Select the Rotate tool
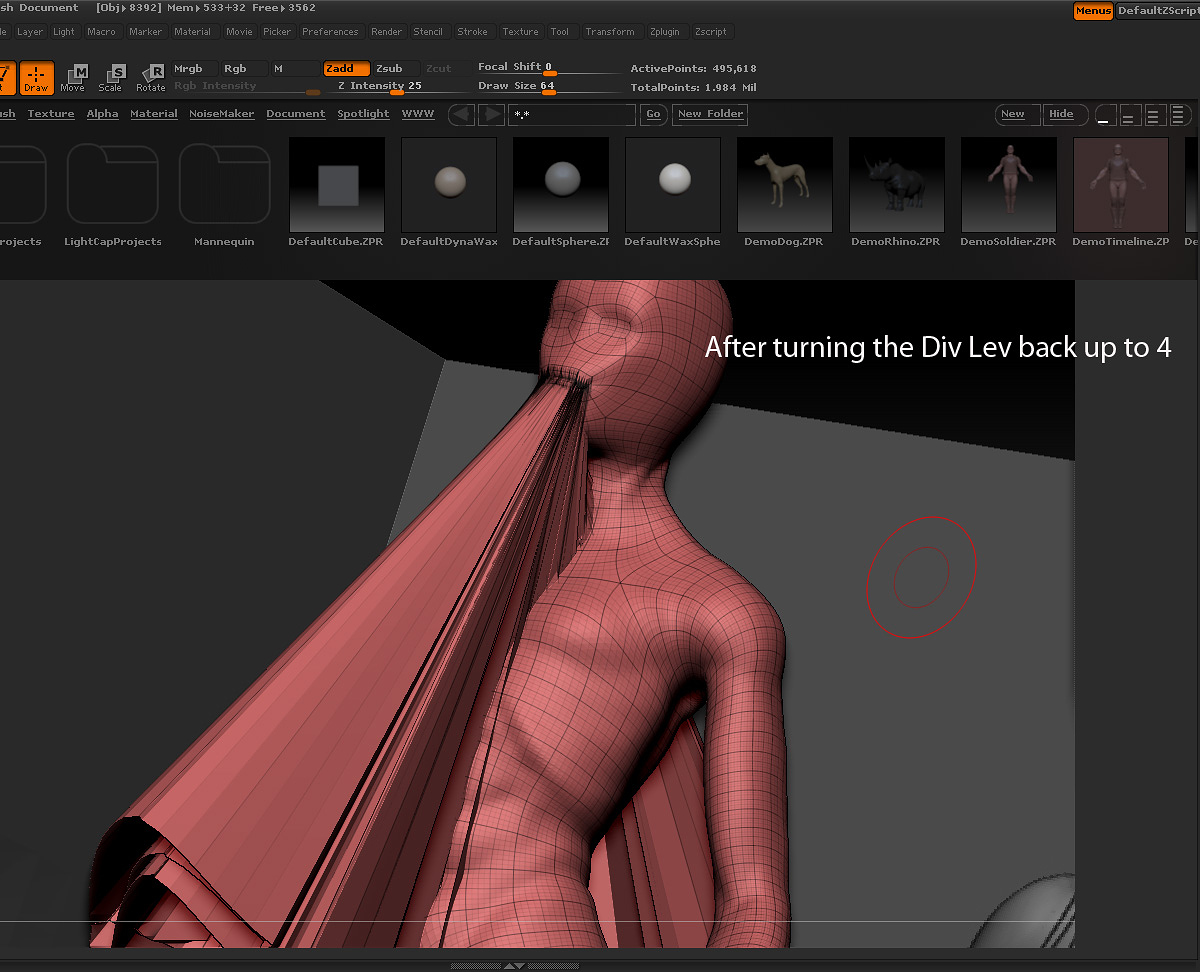The image size is (1200, 972). (x=151, y=77)
